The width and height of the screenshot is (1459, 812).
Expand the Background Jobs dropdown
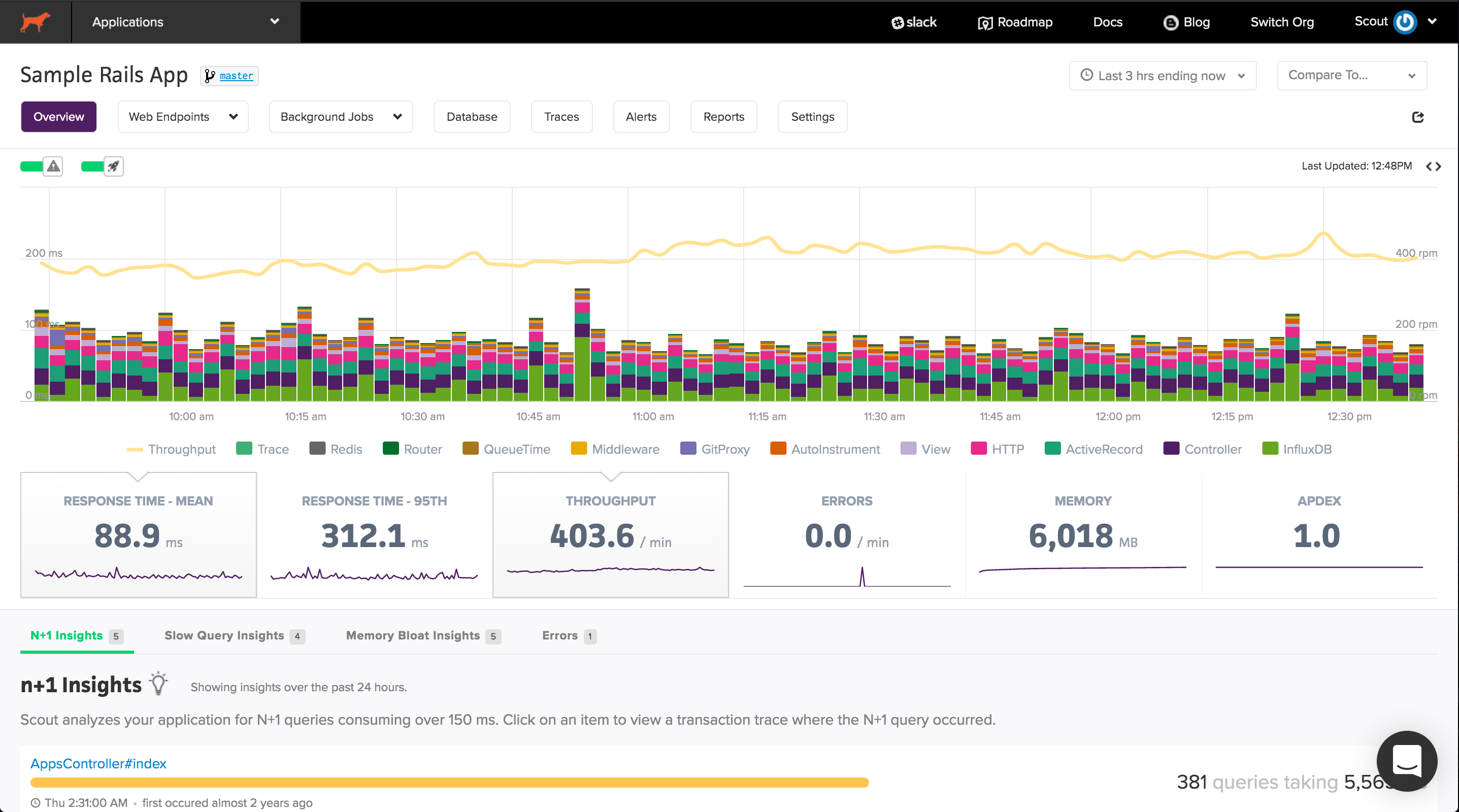coord(341,117)
